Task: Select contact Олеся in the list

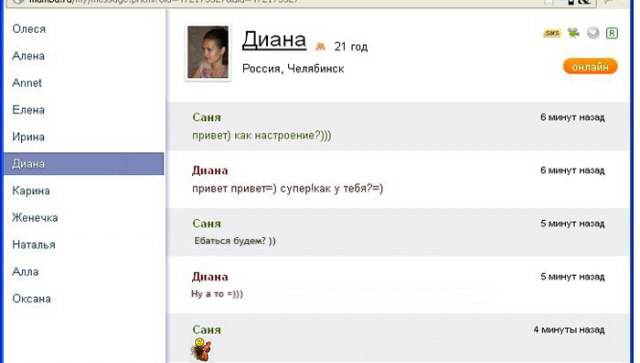Action: 29,29
